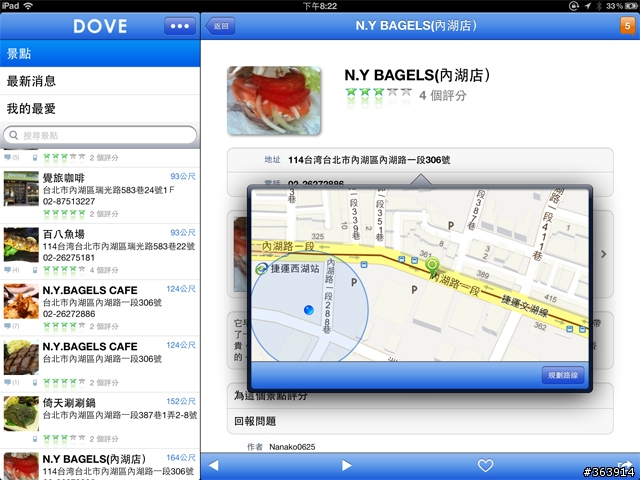Tap the 捷運西湖站 station icon on map

pos(261,269)
